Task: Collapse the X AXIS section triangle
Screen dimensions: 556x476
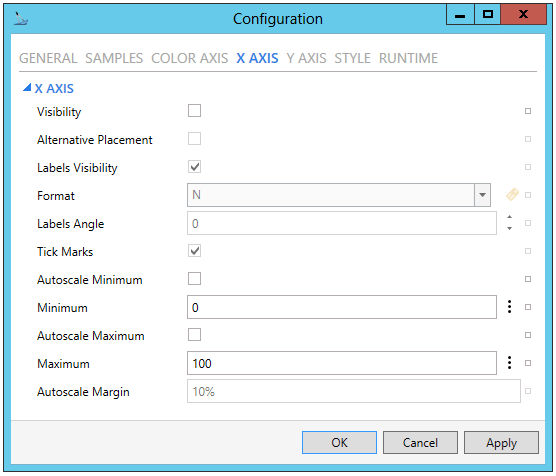Action: (x=27, y=88)
